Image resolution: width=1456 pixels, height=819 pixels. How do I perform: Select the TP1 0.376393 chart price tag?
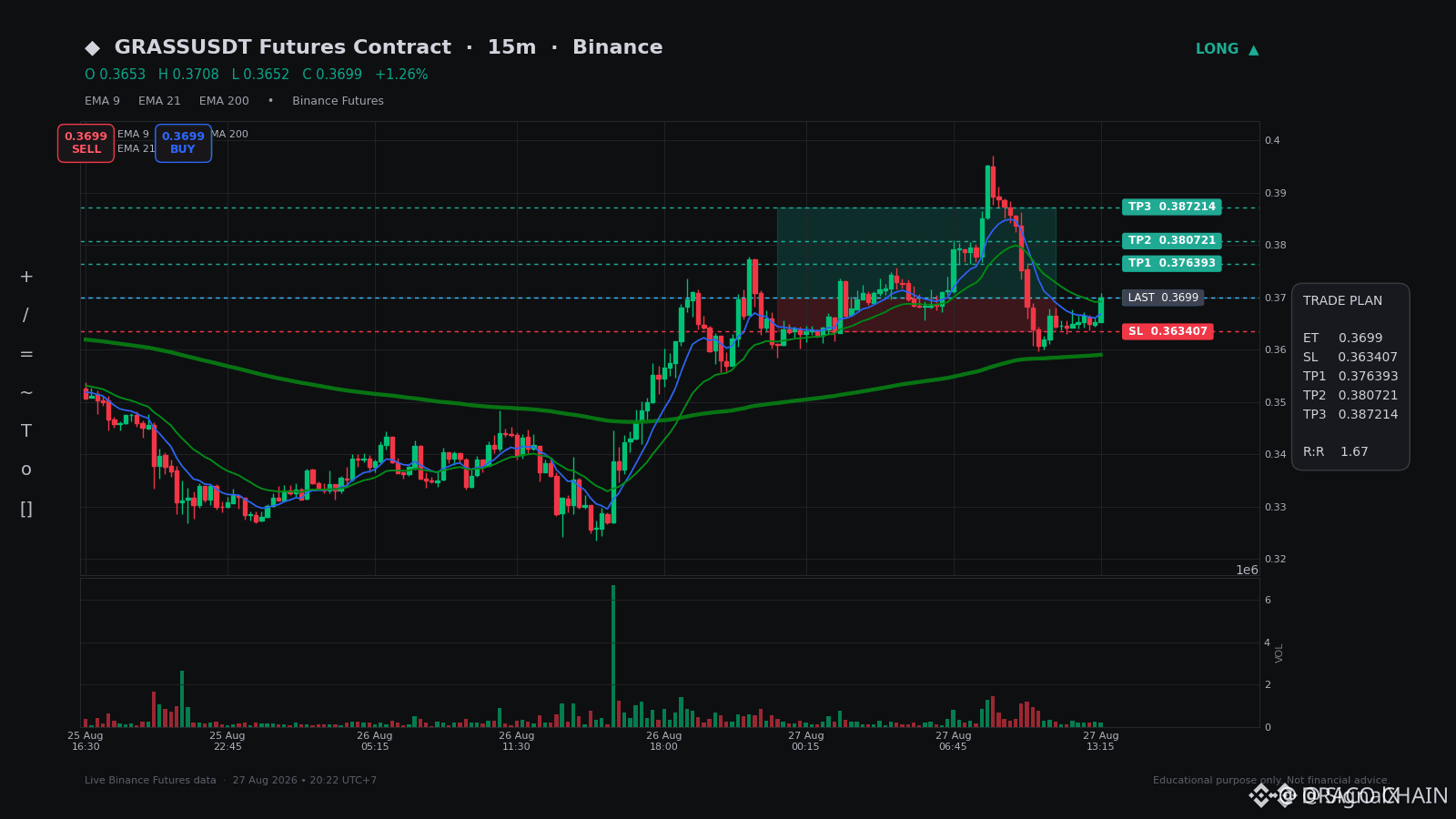1171,264
